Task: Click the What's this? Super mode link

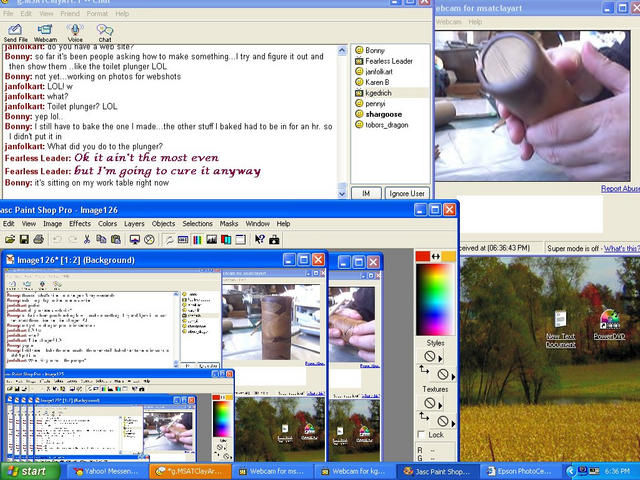Action: point(622,248)
